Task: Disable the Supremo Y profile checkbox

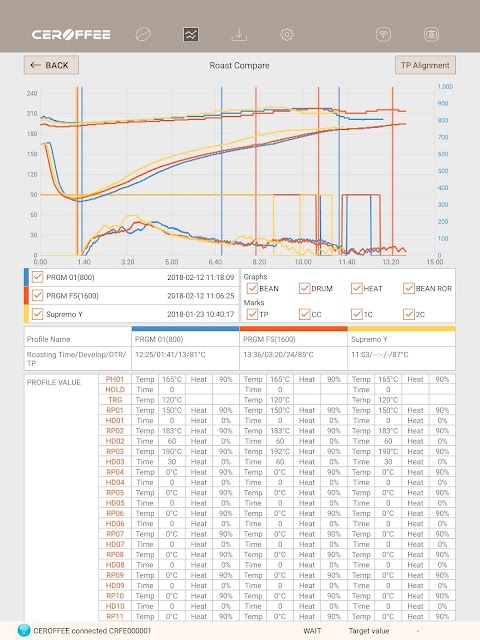Action: pyautogui.click(x=37, y=314)
